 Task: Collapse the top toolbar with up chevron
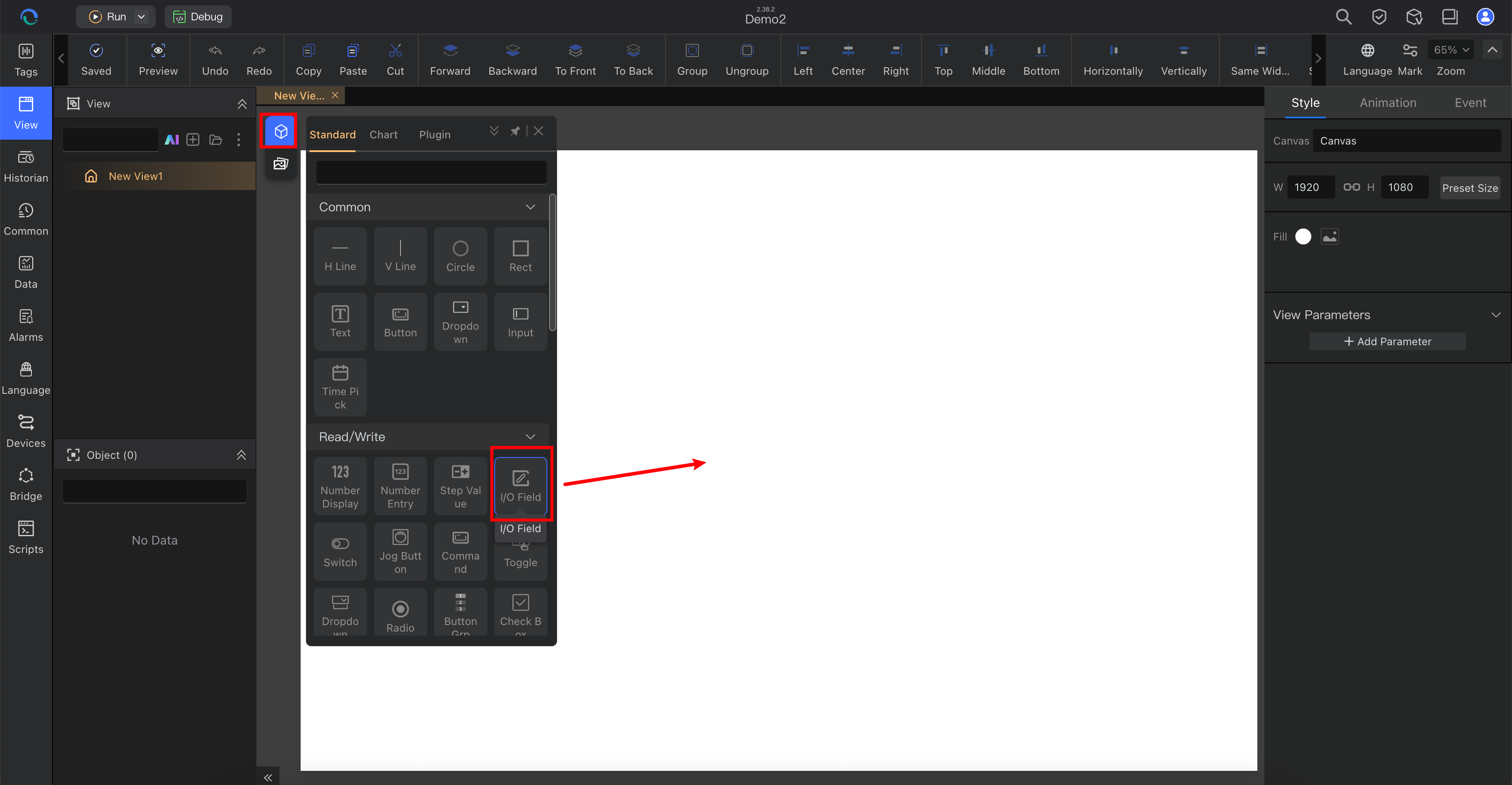click(x=1492, y=50)
